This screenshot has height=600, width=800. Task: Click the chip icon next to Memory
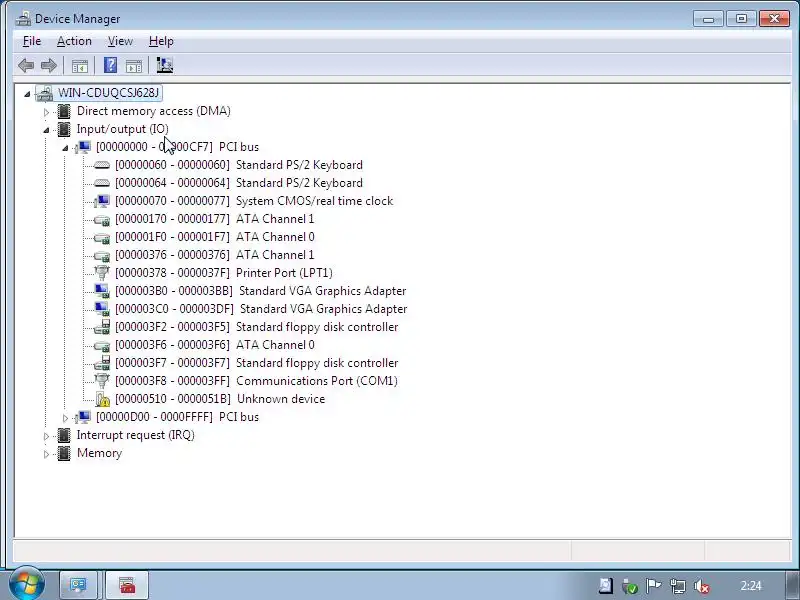pyautogui.click(x=64, y=453)
